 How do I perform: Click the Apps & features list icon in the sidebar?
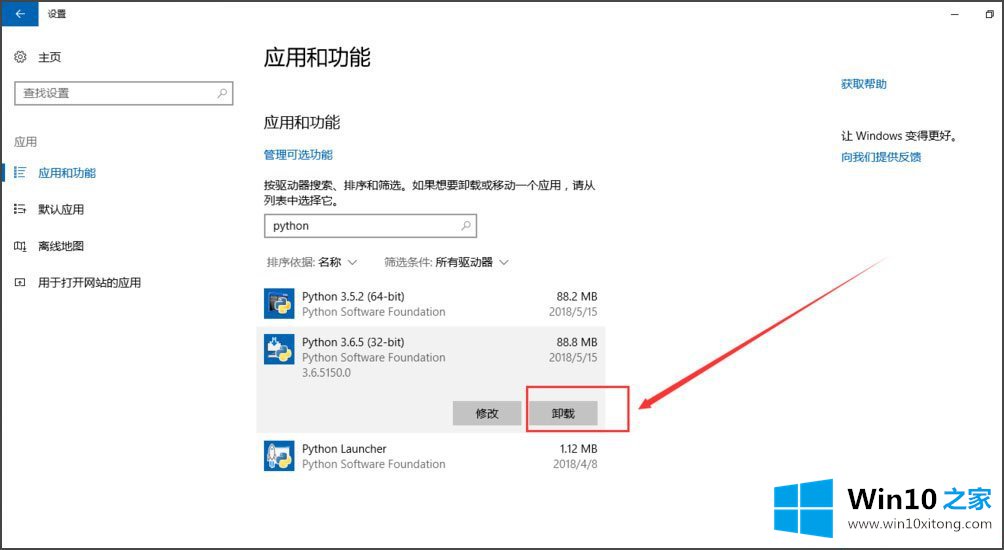[20, 173]
